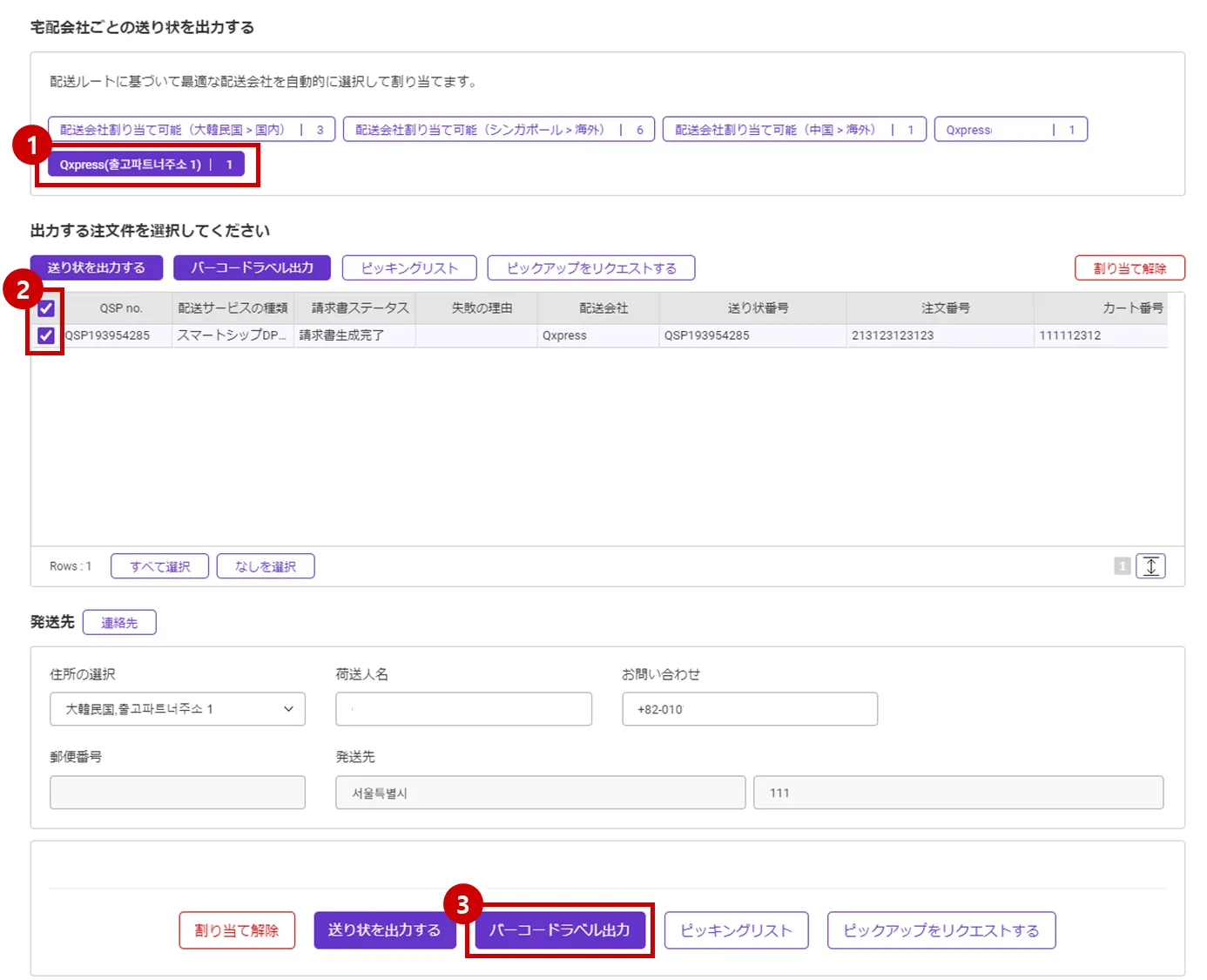Click 送り状を出力する above the order table

coord(97,268)
